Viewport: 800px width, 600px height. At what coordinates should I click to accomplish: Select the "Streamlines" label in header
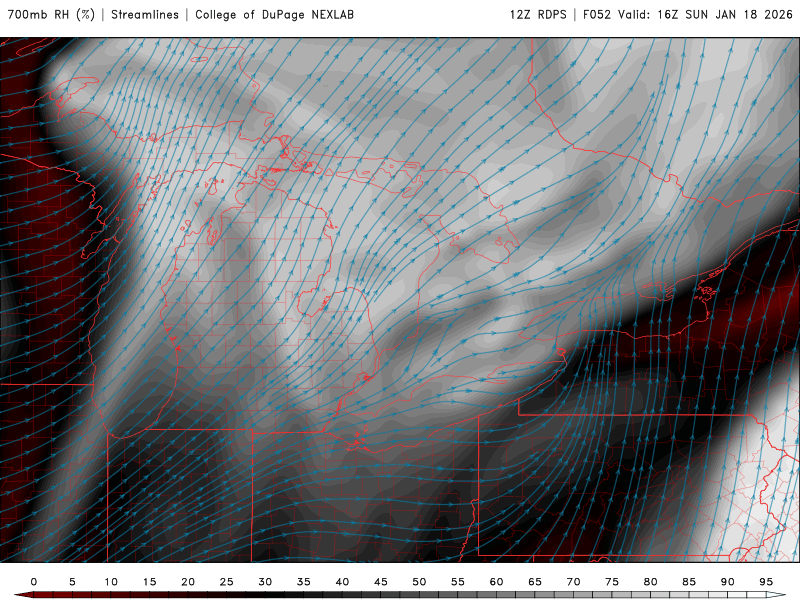[x=145, y=14]
